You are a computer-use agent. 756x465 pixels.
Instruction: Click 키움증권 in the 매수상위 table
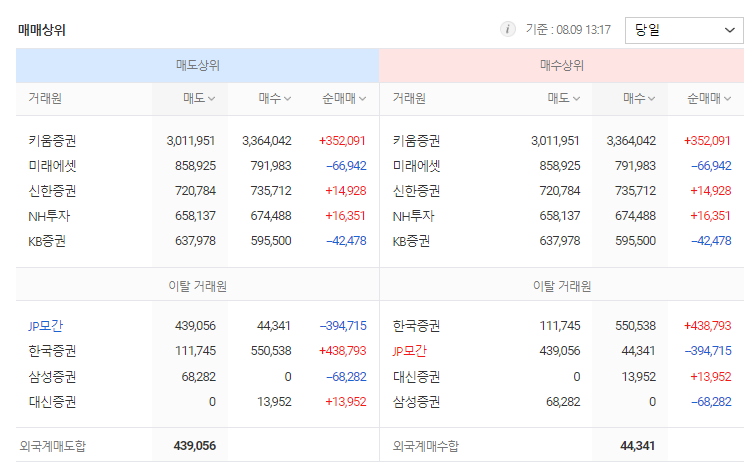click(x=417, y=141)
